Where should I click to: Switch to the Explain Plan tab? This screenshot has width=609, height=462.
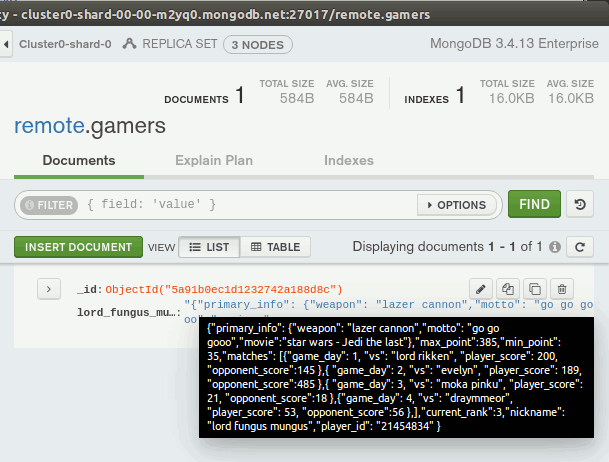click(214, 160)
